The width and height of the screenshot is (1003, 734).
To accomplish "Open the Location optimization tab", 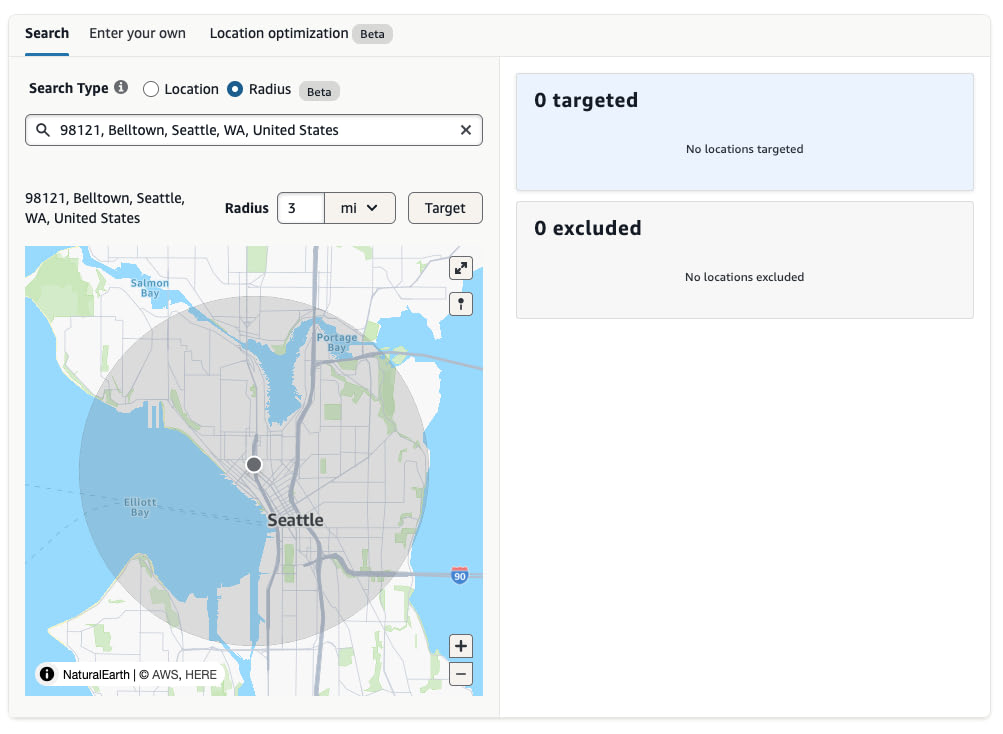I will (279, 33).
